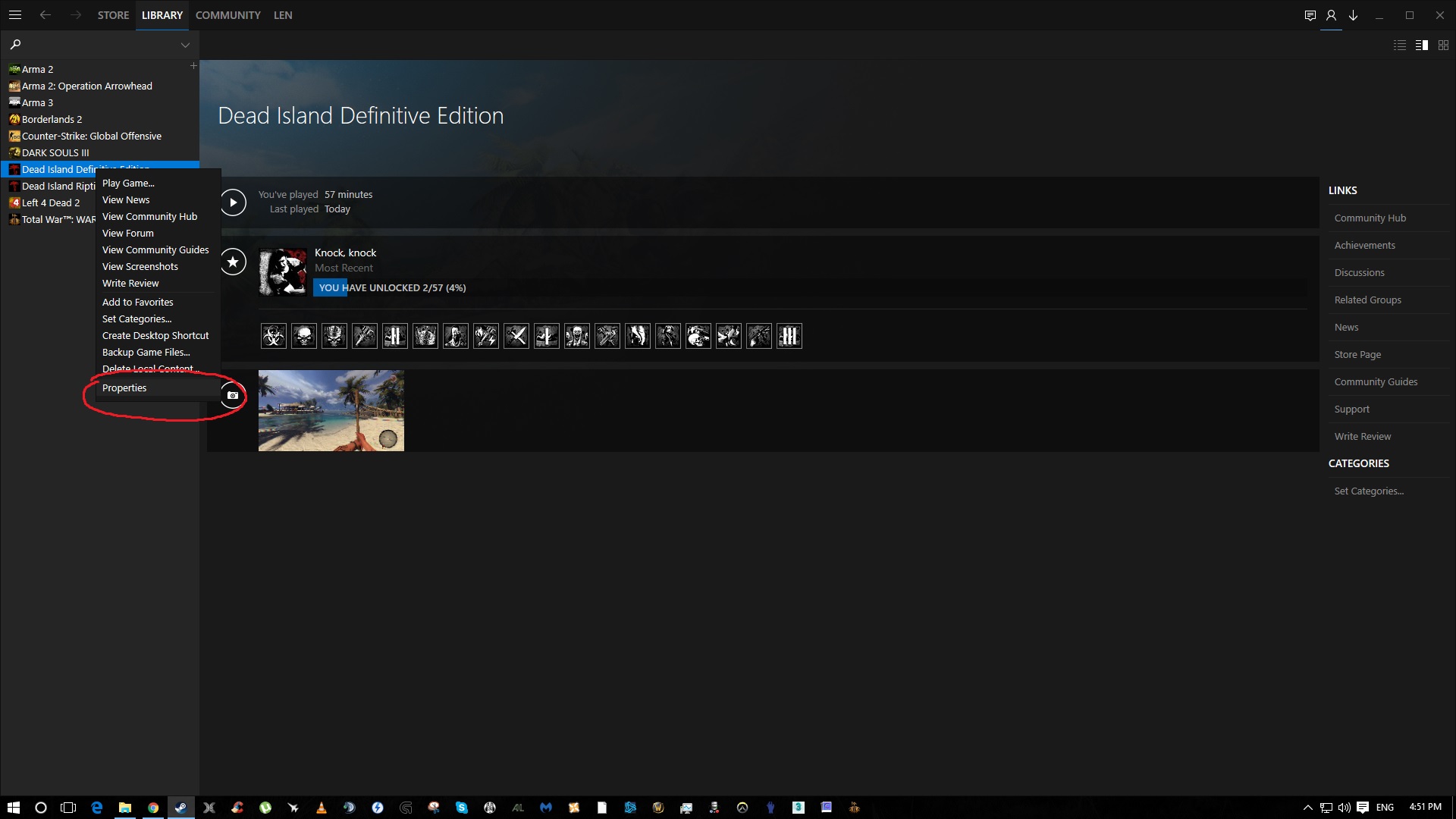This screenshot has width=1456, height=819.
Task: Switch to list view mode
Action: point(1400,45)
